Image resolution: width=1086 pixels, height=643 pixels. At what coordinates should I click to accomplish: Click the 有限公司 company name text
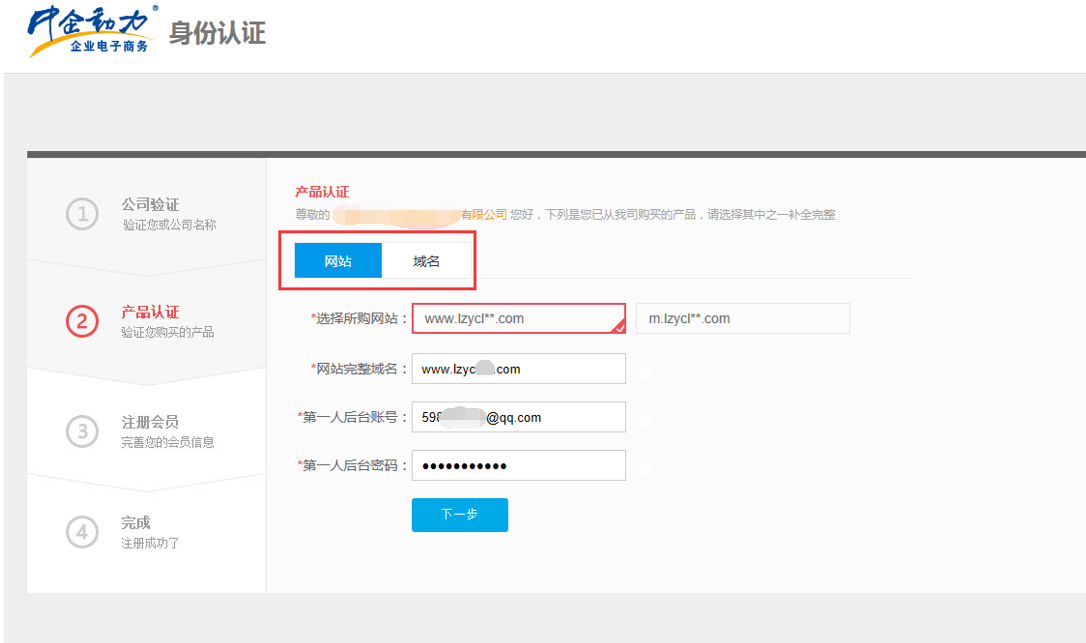pyautogui.click(x=483, y=214)
